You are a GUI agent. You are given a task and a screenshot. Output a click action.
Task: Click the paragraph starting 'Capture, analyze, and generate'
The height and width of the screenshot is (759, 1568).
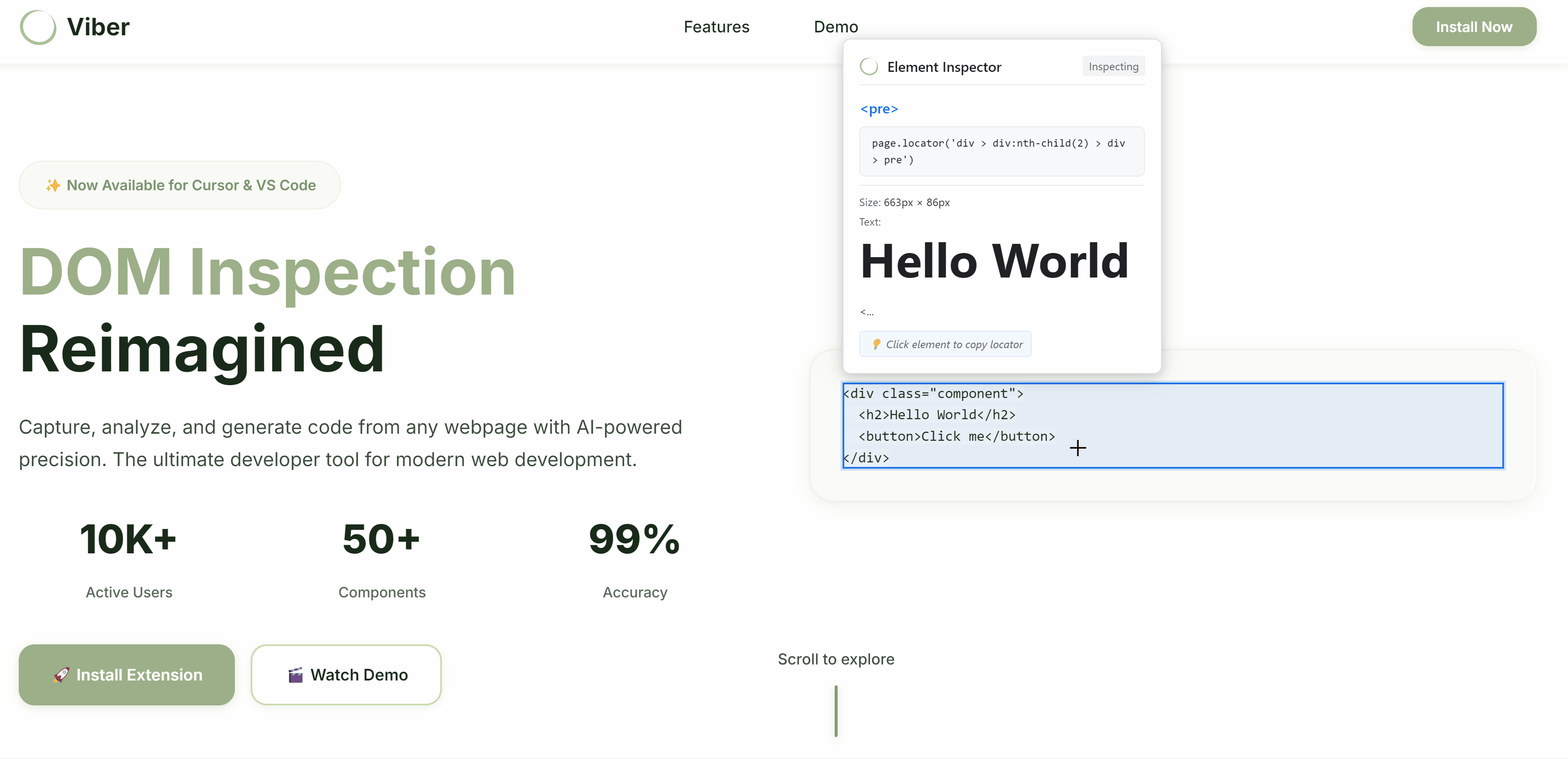point(350,443)
